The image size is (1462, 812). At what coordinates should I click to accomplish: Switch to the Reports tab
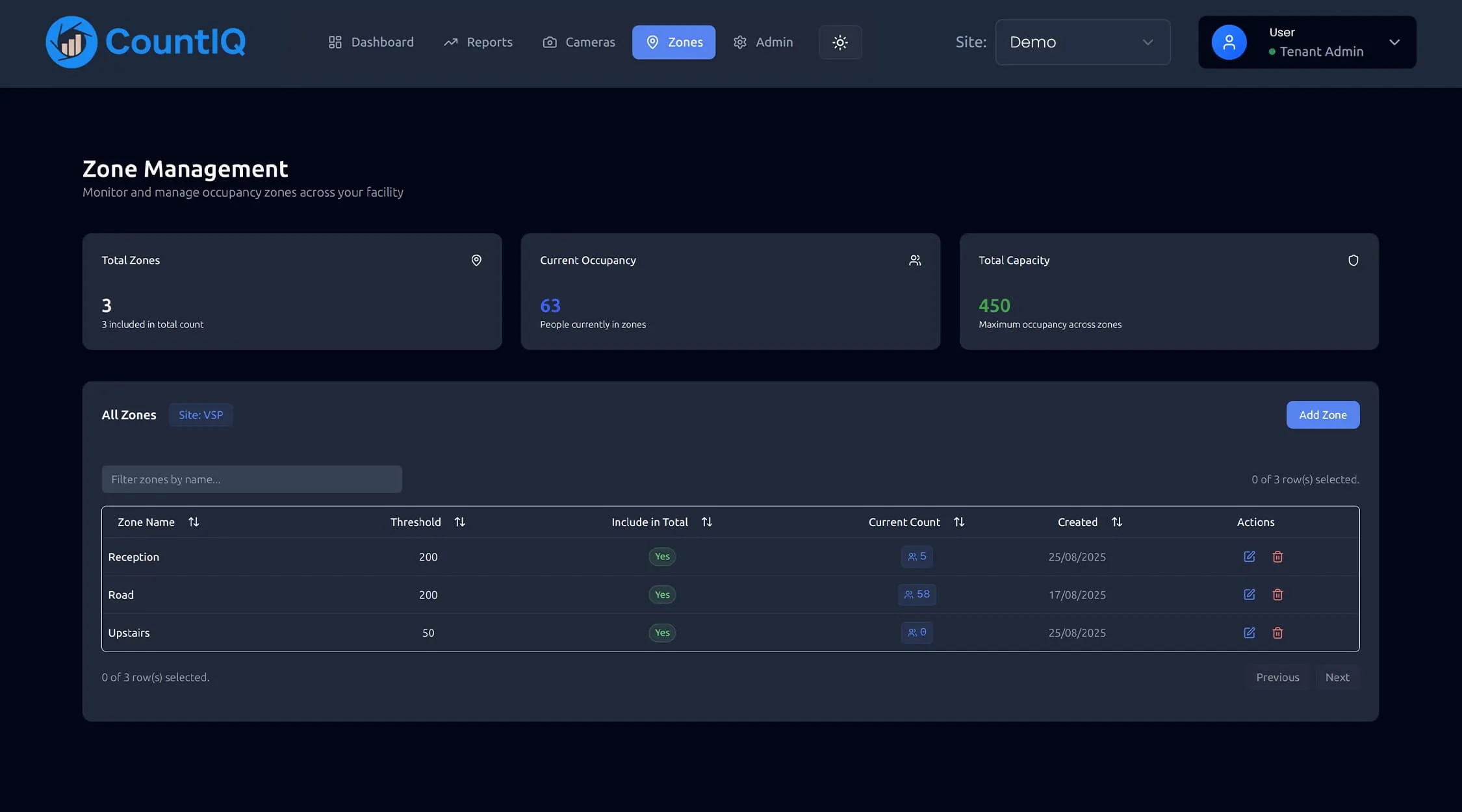click(x=478, y=42)
